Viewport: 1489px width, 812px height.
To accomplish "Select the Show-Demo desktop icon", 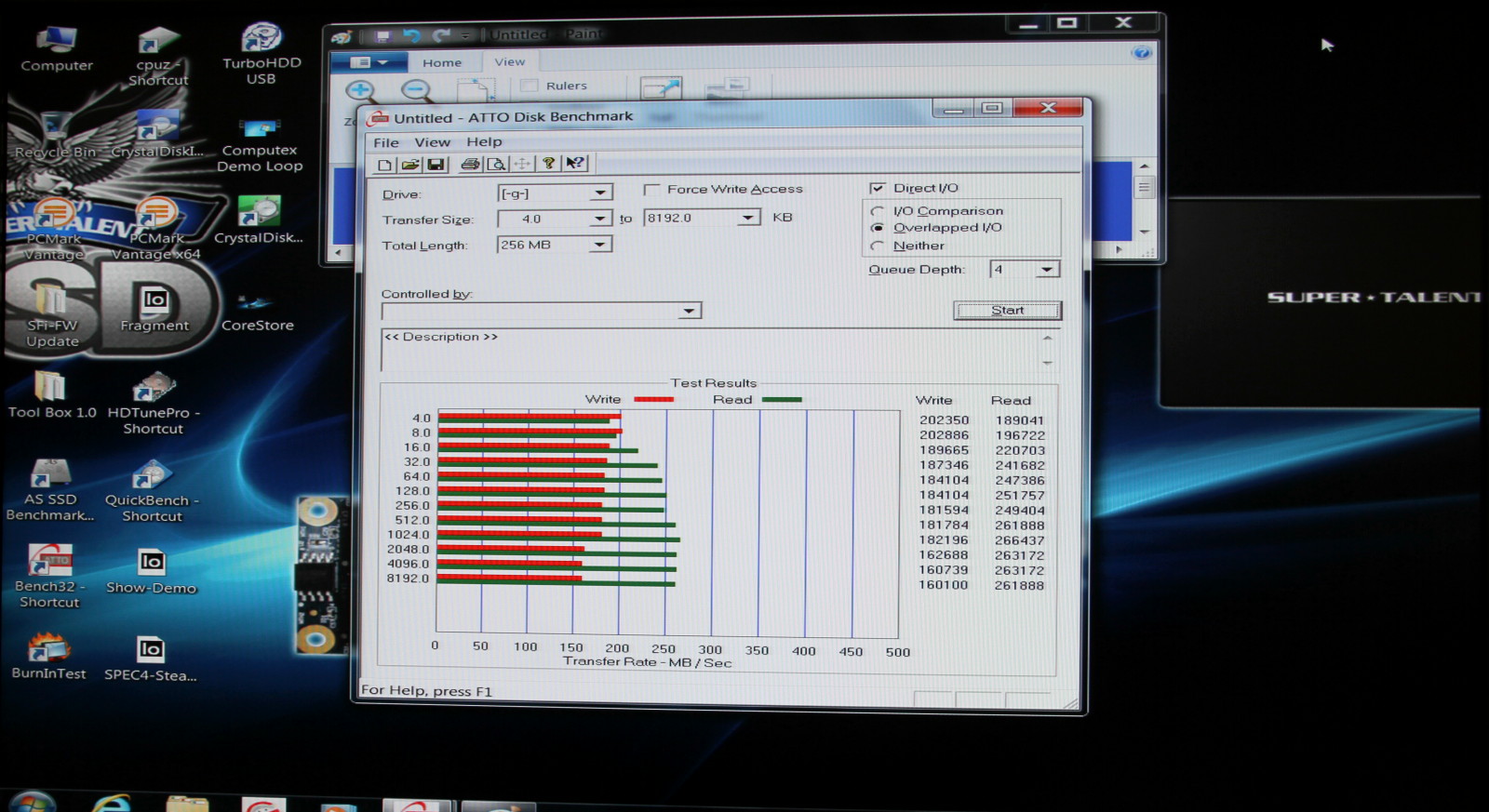I will [x=151, y=571].
